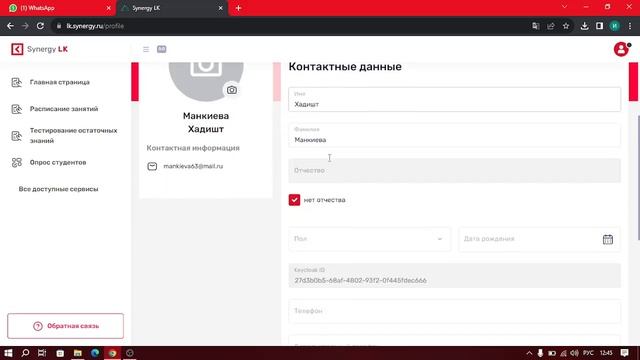Click the translate page icon in address bar
The image size is (640, 360).
click(x=536, y=26)
